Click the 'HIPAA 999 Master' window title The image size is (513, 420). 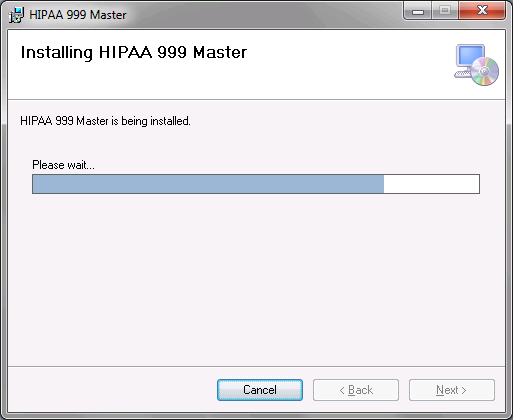click(x=78, y=15)
